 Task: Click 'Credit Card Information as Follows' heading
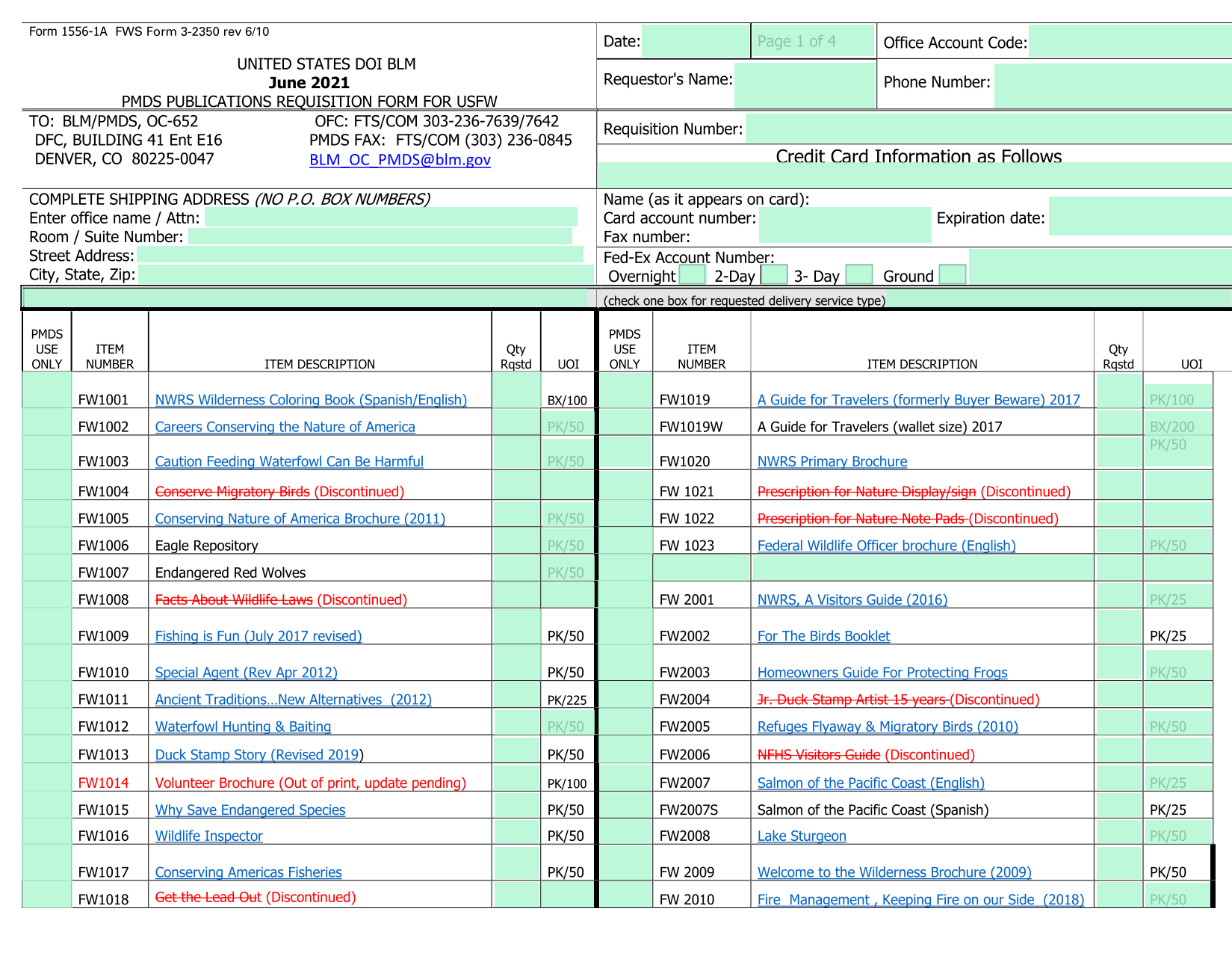(x=919, y=156)
